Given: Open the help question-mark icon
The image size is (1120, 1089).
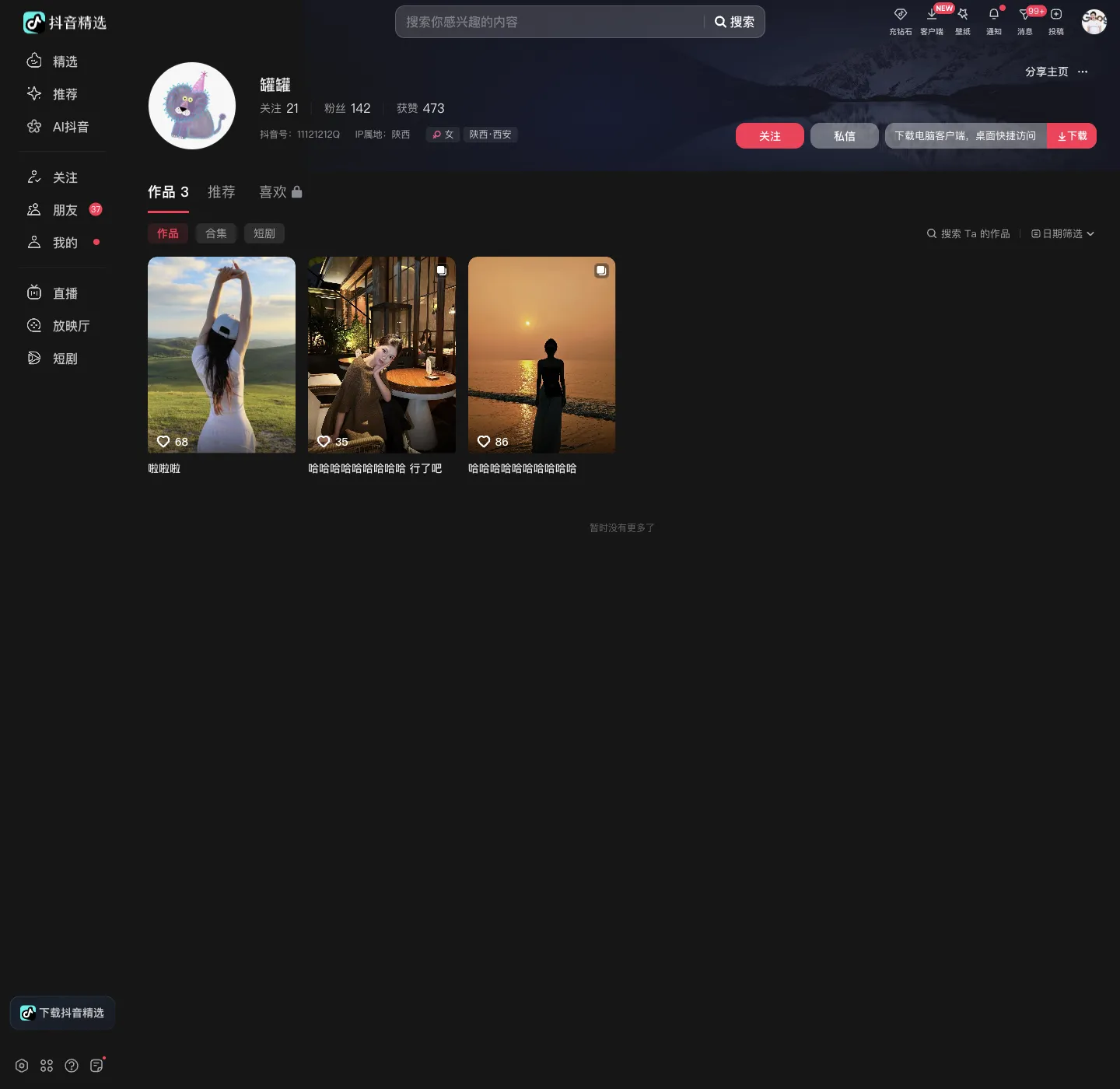Looking at the screenshot, I should click(72, 1066).
